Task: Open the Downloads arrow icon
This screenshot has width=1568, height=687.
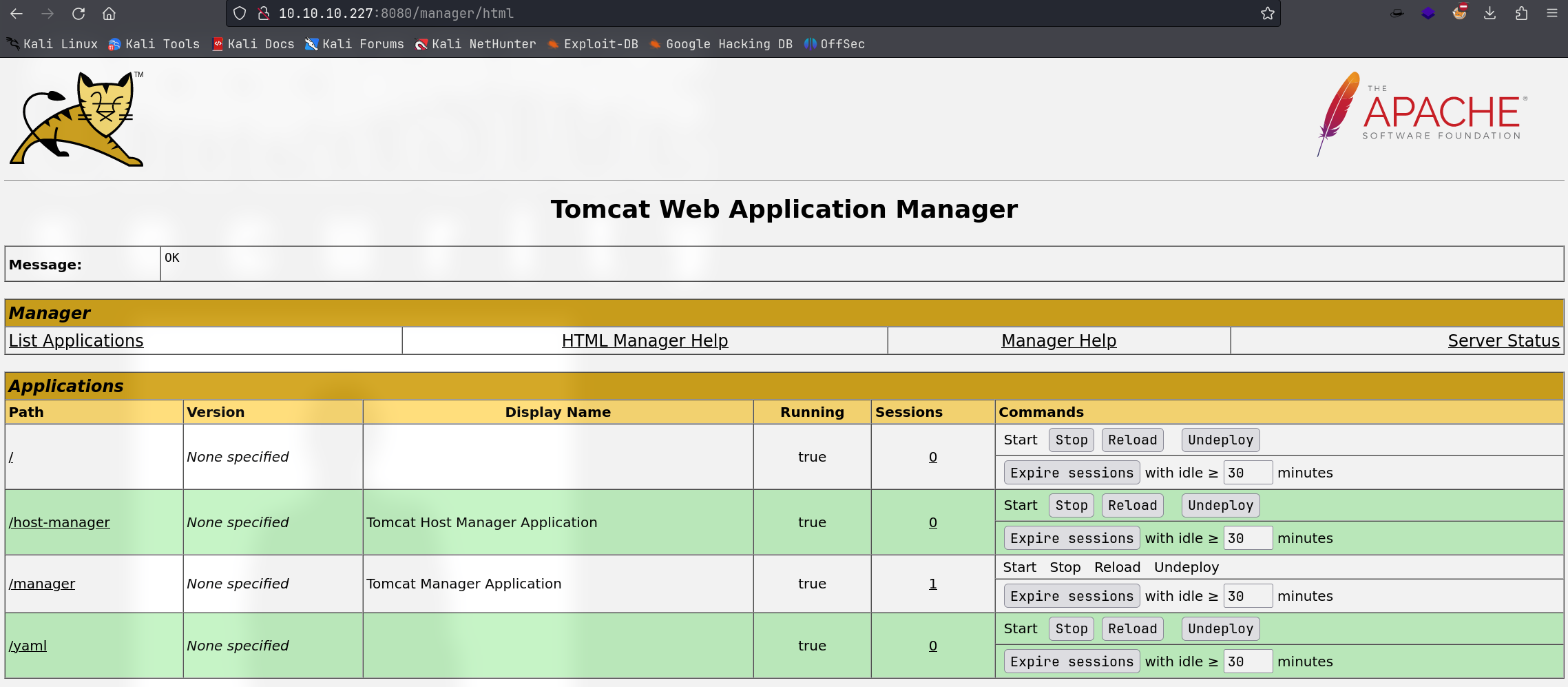Action: (x=1490, y=13)
